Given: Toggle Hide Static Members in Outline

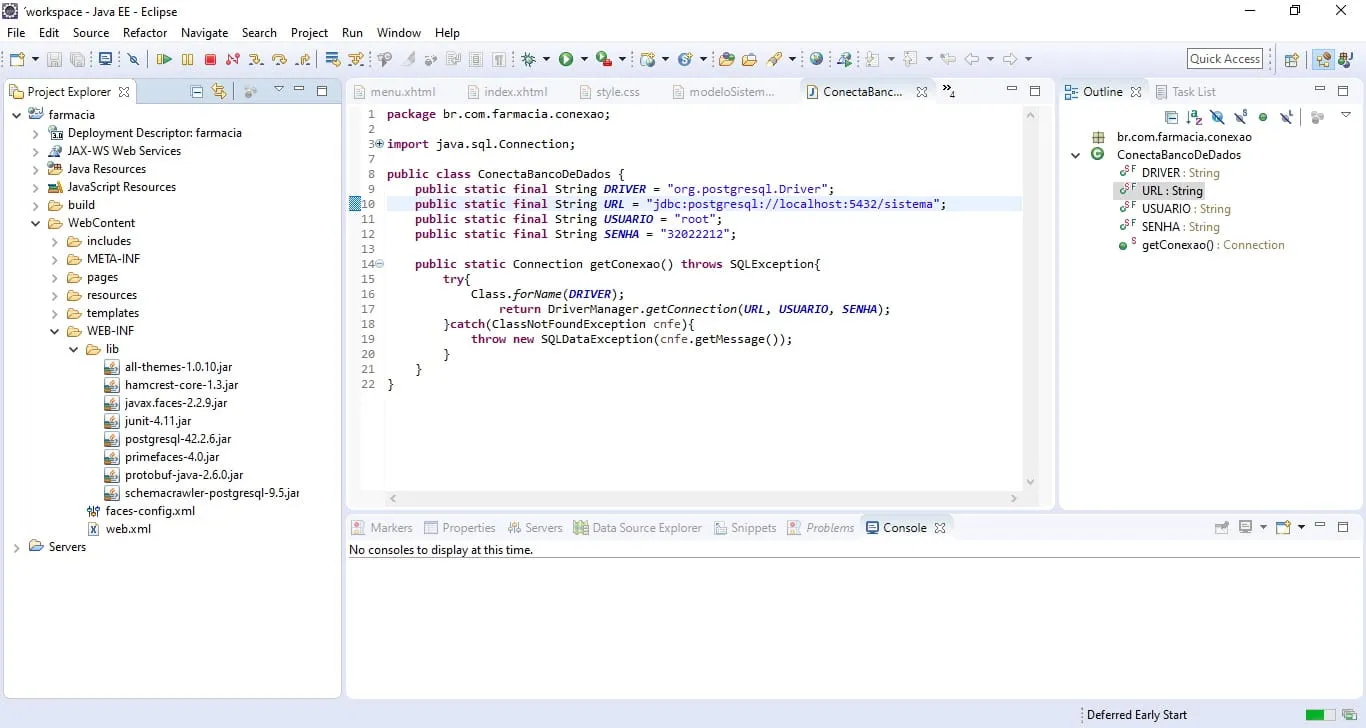Looking at the screenshot, I should (1240, 118).
